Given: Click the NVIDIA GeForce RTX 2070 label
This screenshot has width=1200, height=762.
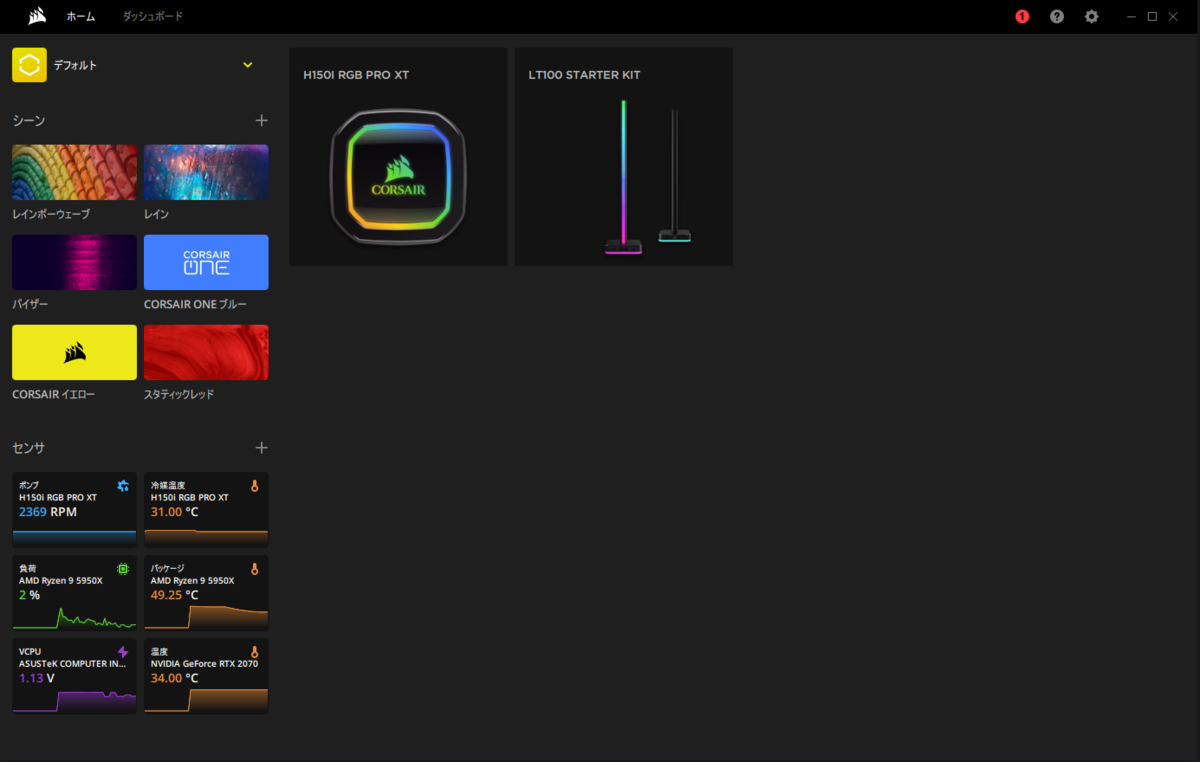Looking at the screenshot, I should tap(205, 664).
